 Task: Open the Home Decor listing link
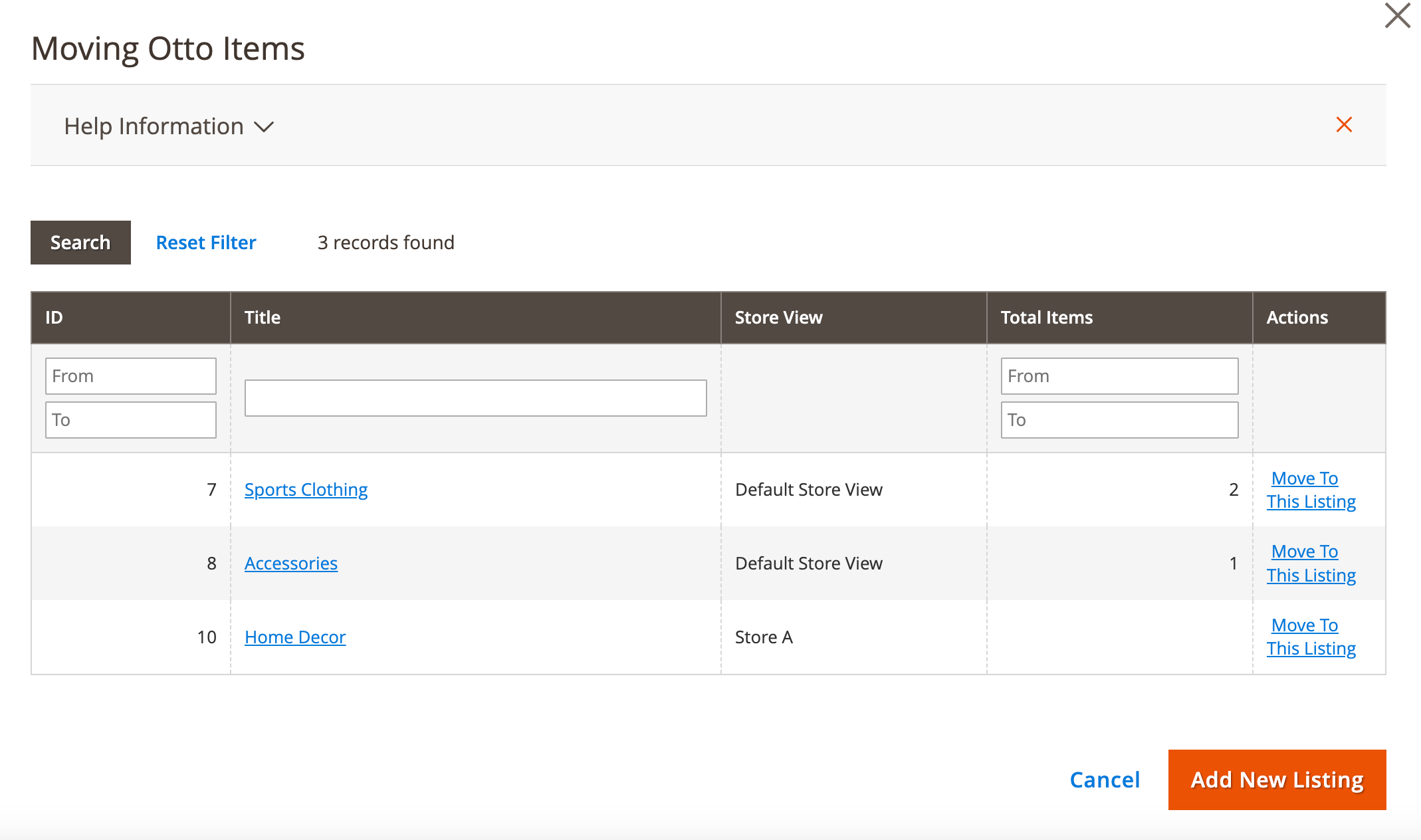pos(295,637)
